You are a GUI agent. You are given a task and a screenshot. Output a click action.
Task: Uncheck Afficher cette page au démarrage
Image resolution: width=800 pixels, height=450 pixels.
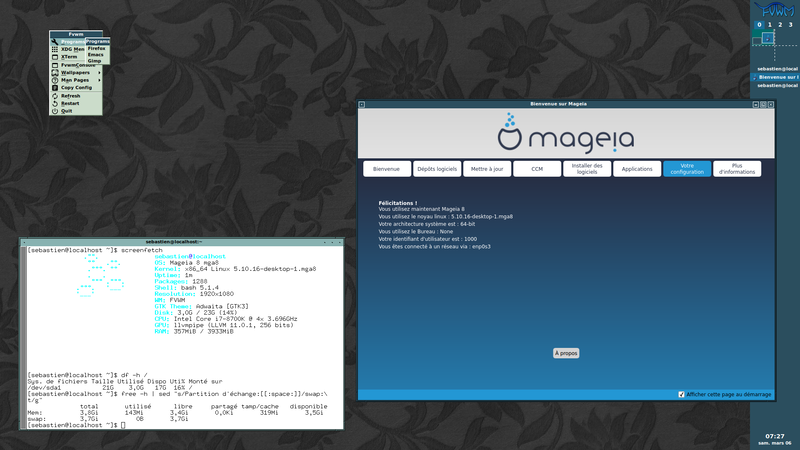(681, 394)
